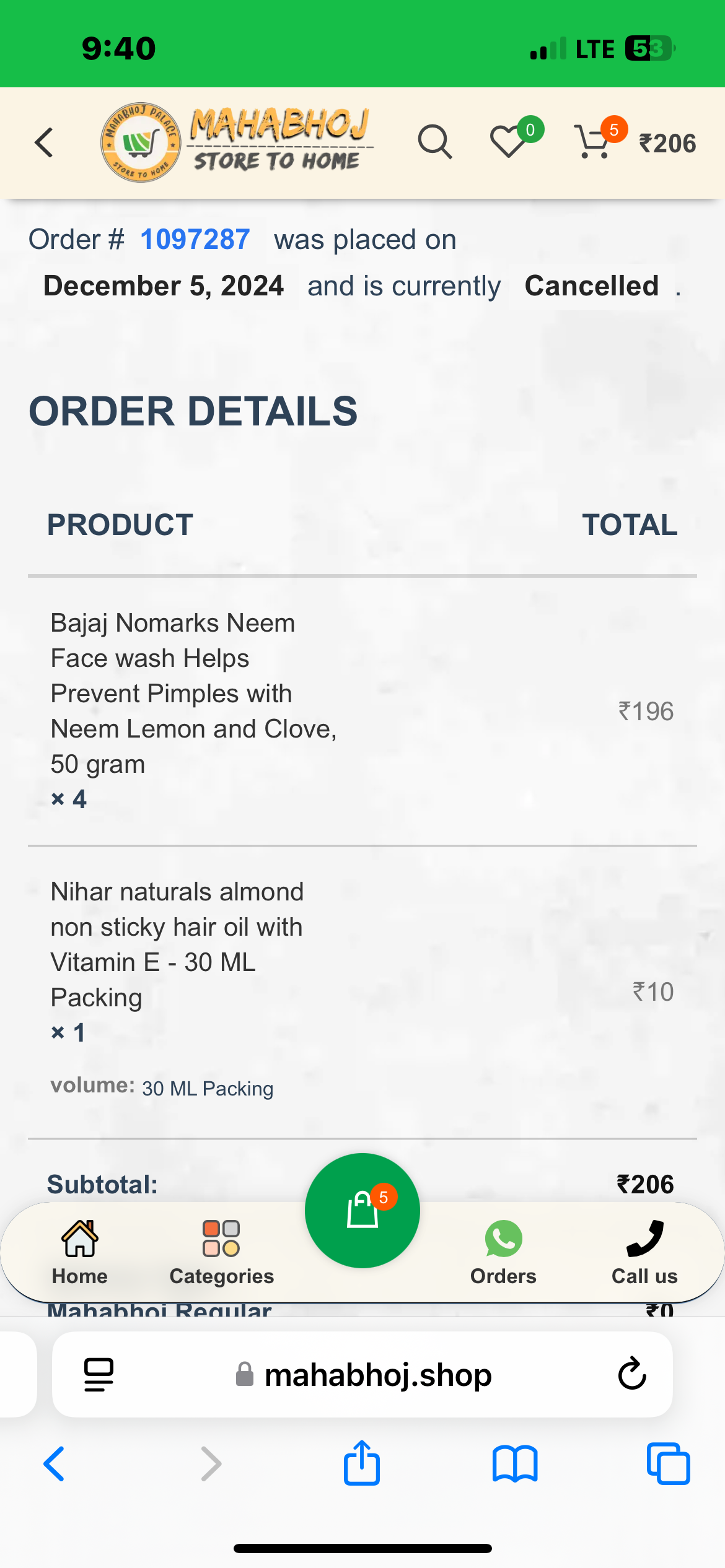Open Safari page settings reader icon
The height and width of the screenshot is (1568, 725).
tap(99, 1375)
